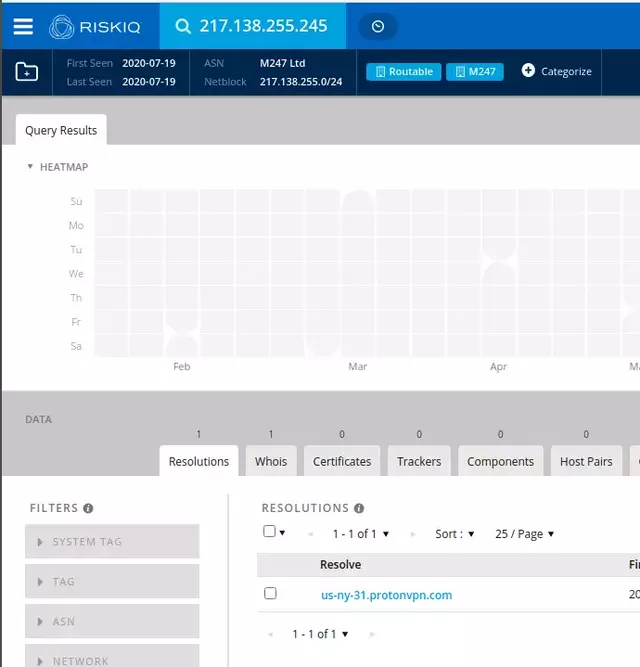The image size is (640, 667).
Task: Open the select-all checkbox dropdown arrow
Action: tap(282, 533)
